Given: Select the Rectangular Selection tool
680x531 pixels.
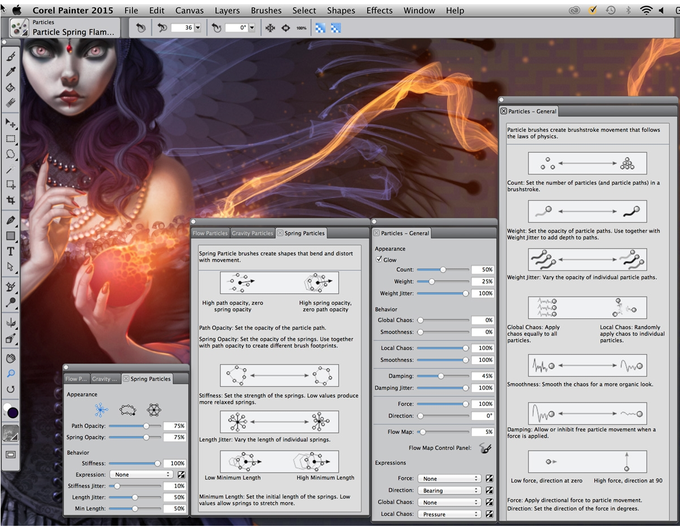Looking at the screenshot, I should coord(11,139).
